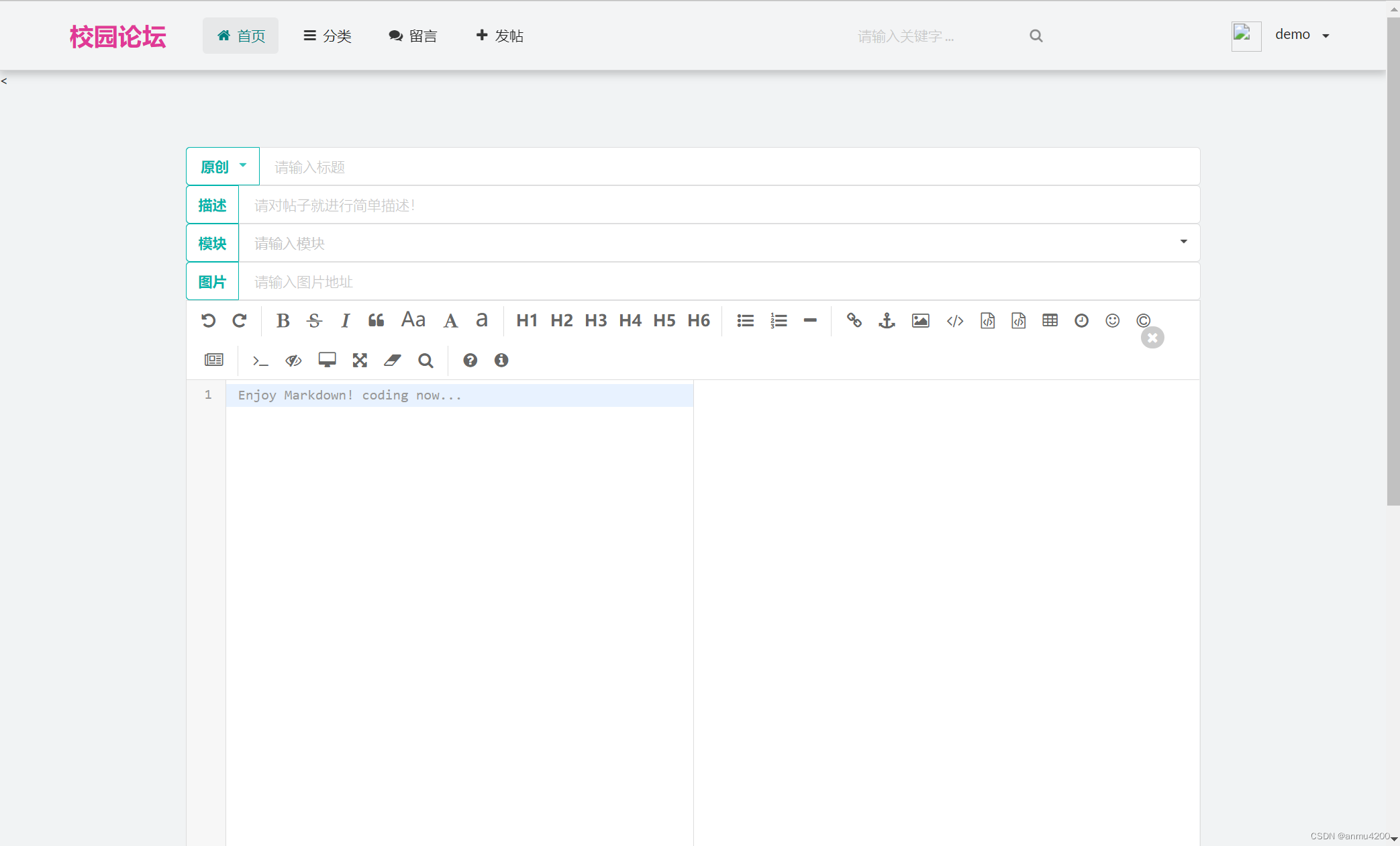Open the 分类 category menu

tap(328, 36)
